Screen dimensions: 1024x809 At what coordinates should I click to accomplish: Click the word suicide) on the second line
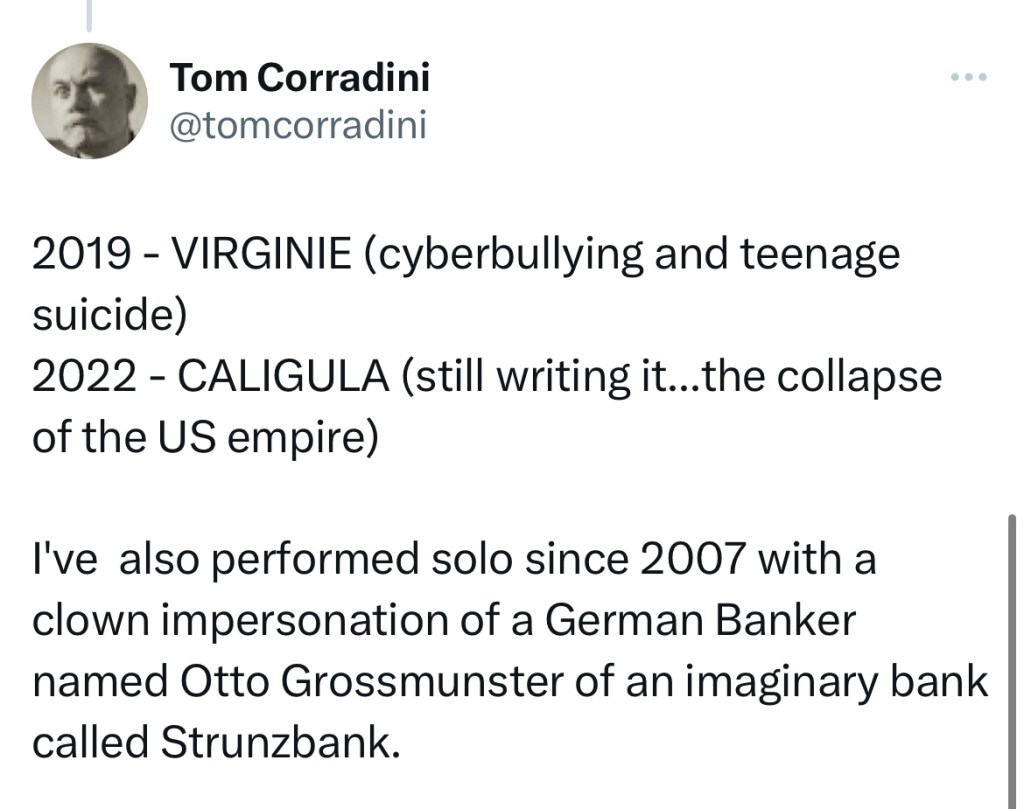pos(110,317)
